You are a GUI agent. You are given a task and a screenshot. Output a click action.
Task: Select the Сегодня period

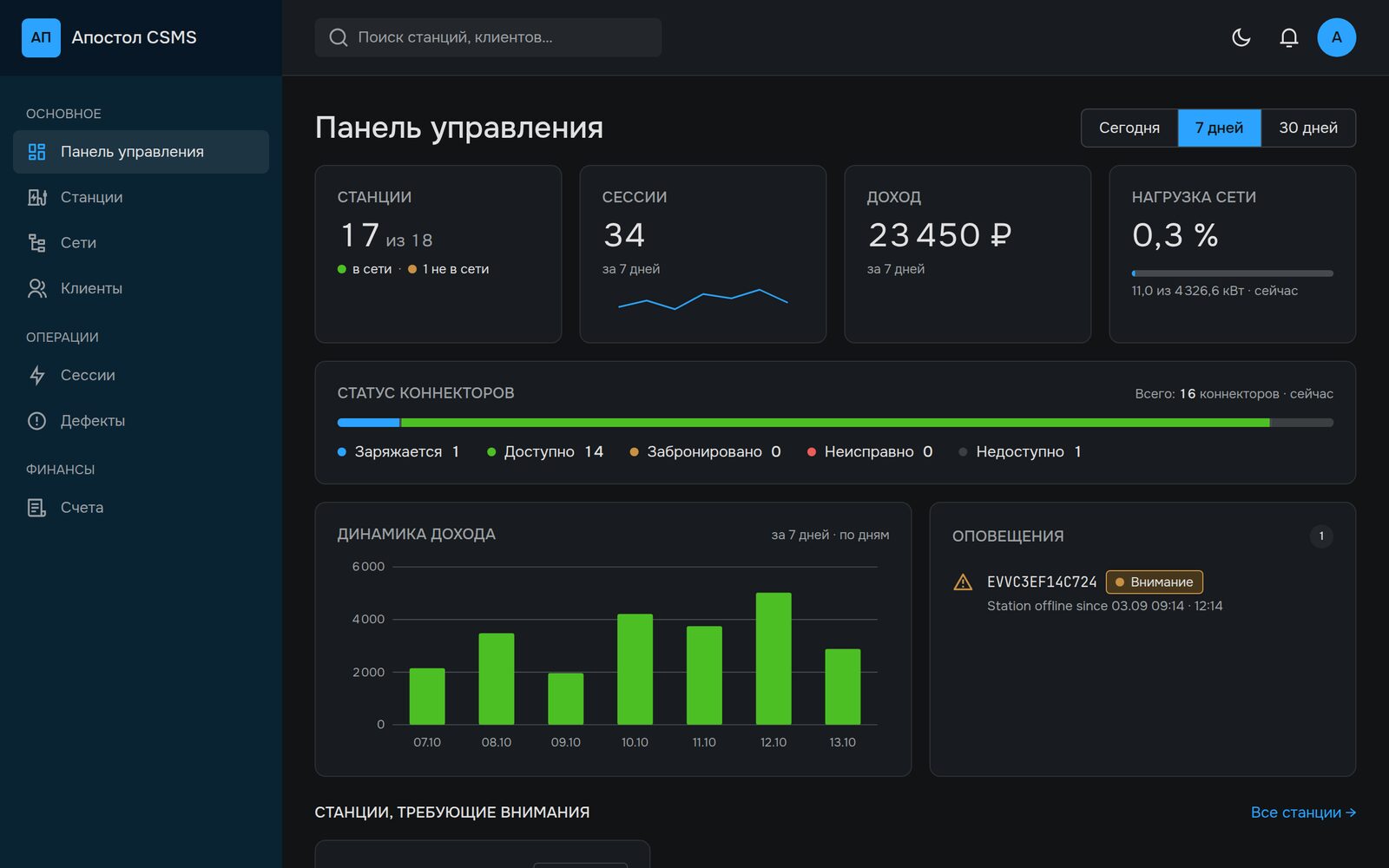point(1129,128)
